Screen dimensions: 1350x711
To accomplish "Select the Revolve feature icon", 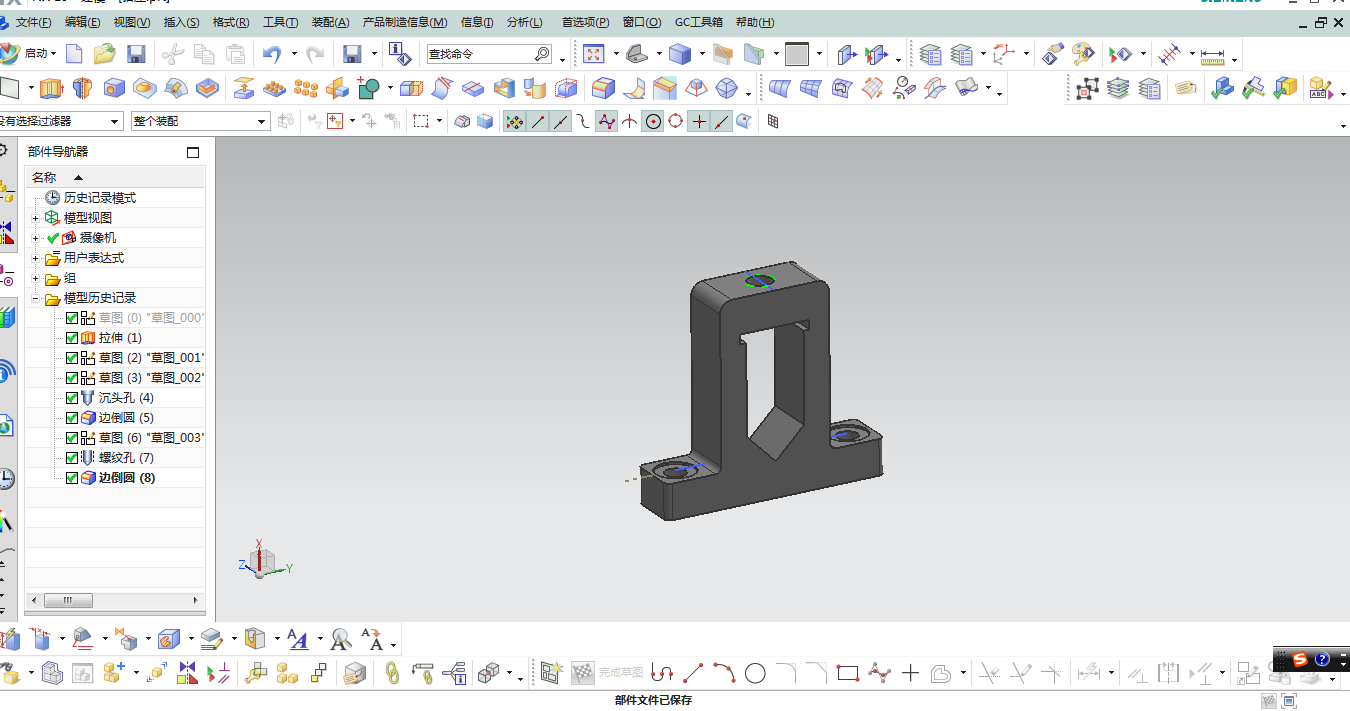I will 82,89.
